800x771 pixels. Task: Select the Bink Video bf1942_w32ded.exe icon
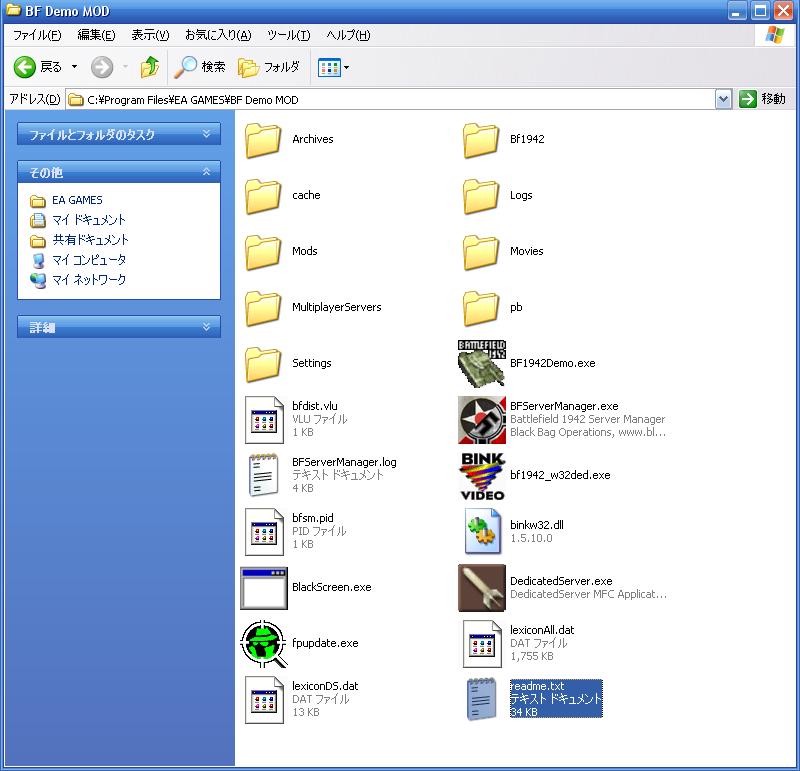(482, 476)
